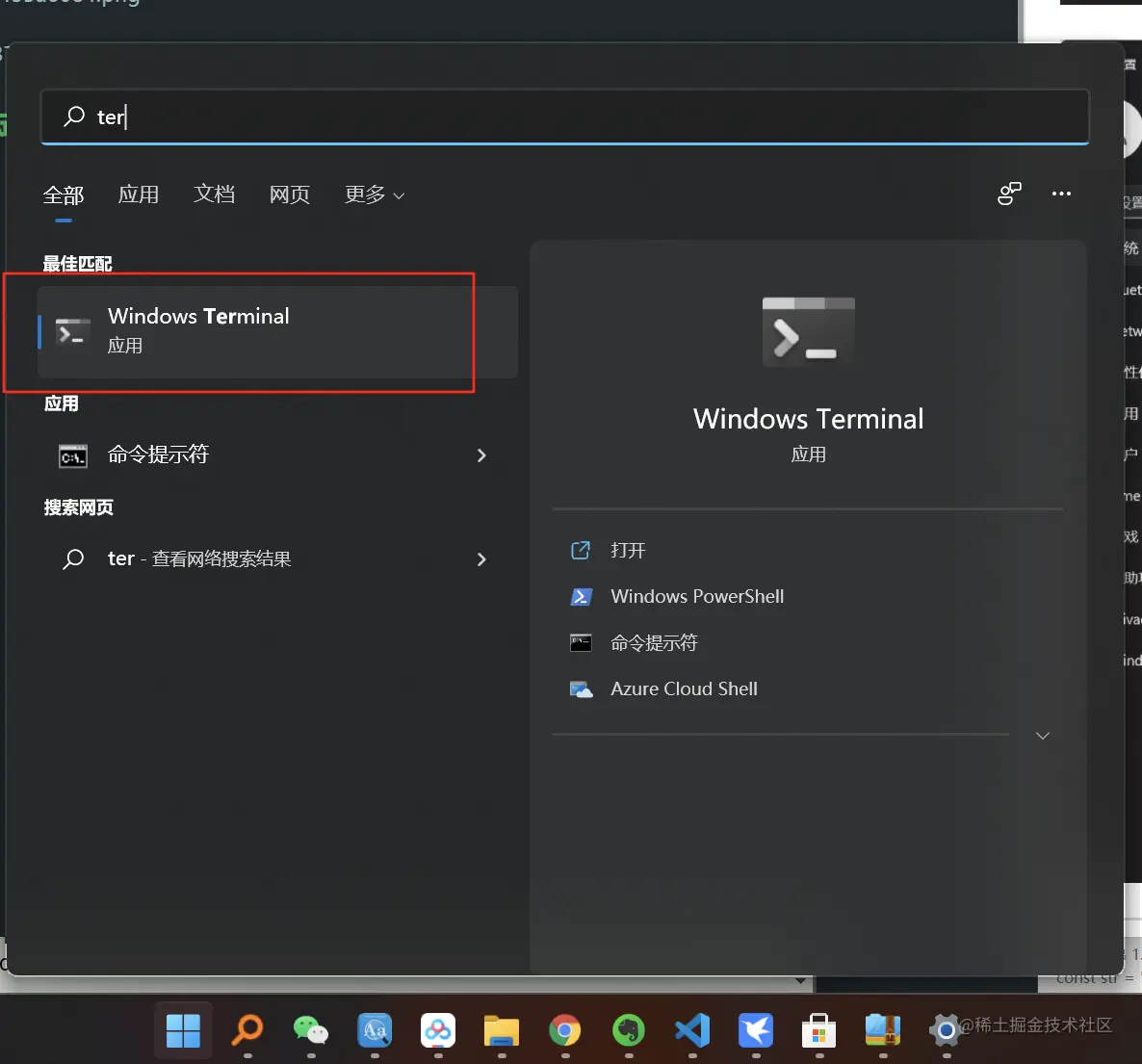1142x1064 pixels.
Task: Open Google Chrome from the taskbar
Action: [x=565, y=1030]
